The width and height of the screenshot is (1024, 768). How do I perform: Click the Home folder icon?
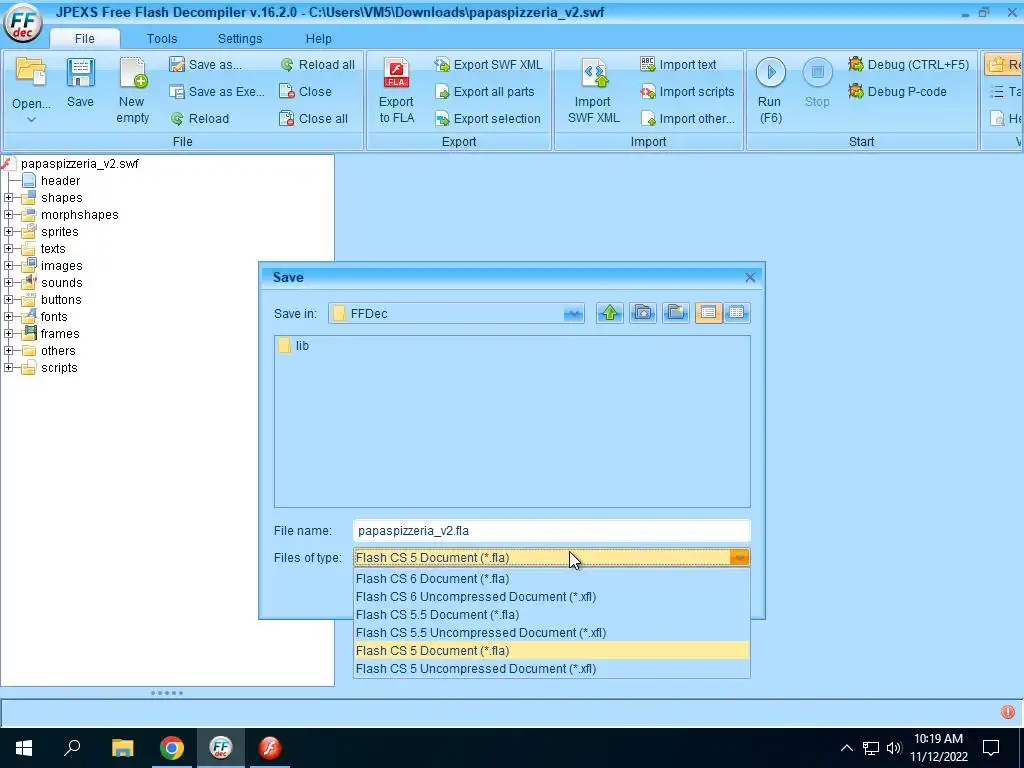coord(643,313)
